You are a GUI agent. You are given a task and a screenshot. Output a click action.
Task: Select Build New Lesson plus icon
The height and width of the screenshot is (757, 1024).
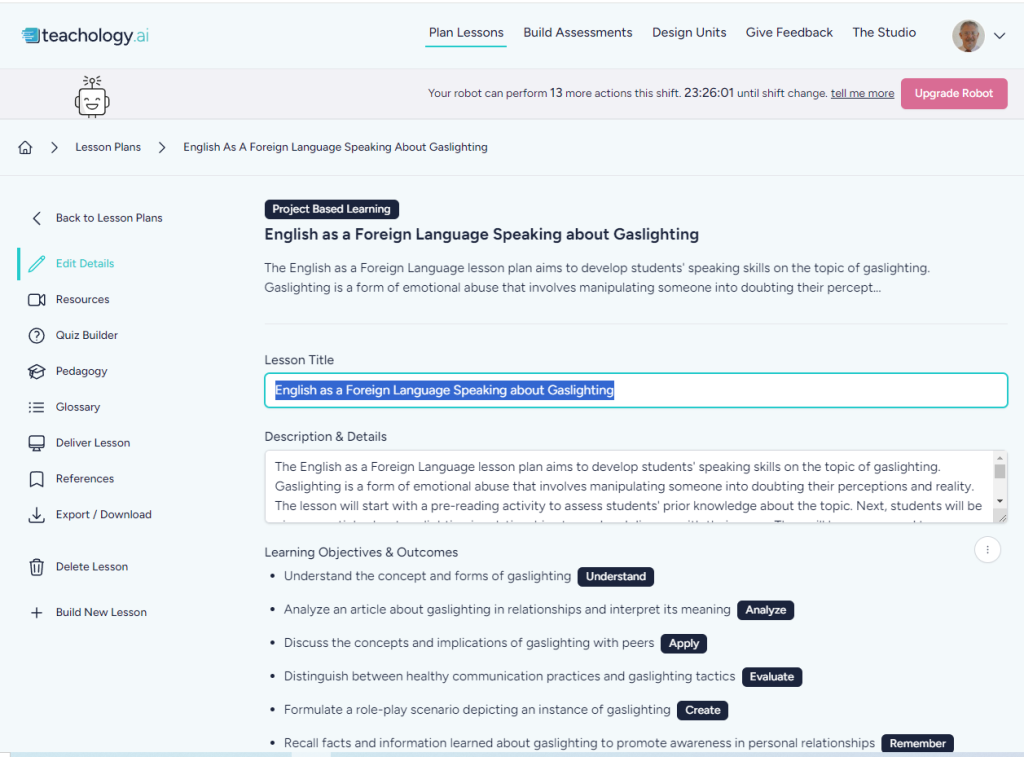37,613
